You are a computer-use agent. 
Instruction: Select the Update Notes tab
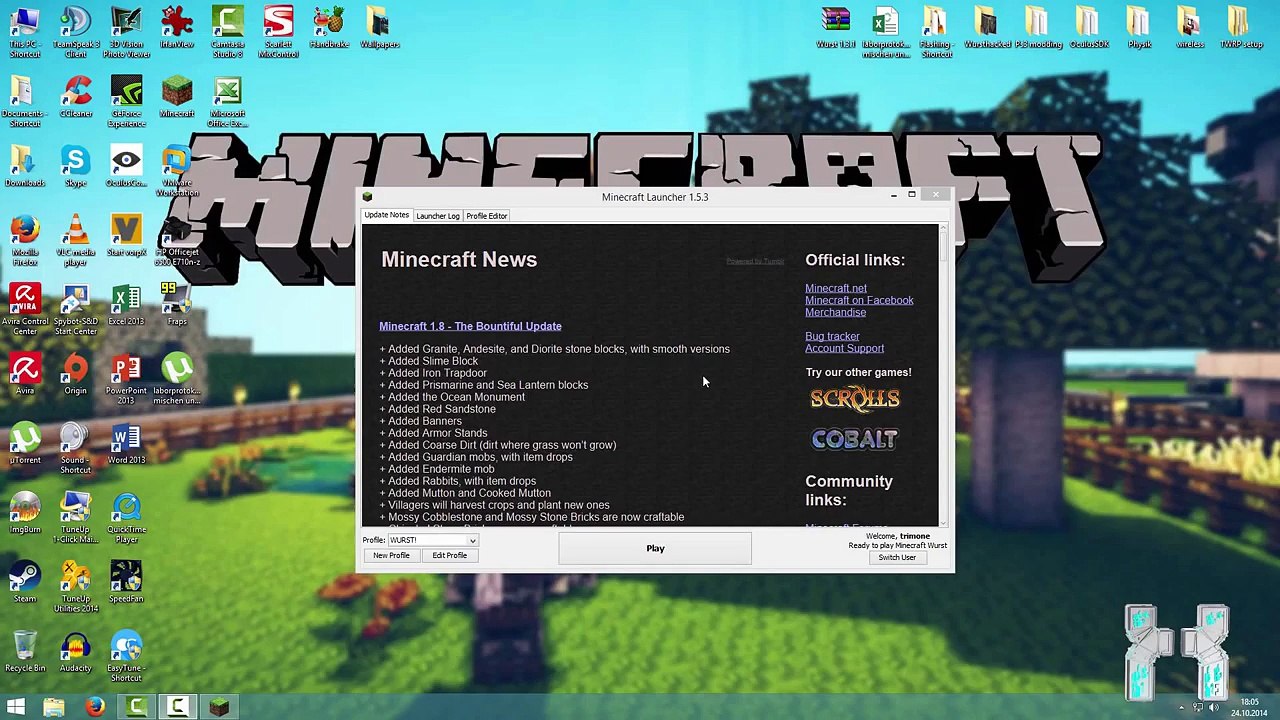tap(386, 215)
